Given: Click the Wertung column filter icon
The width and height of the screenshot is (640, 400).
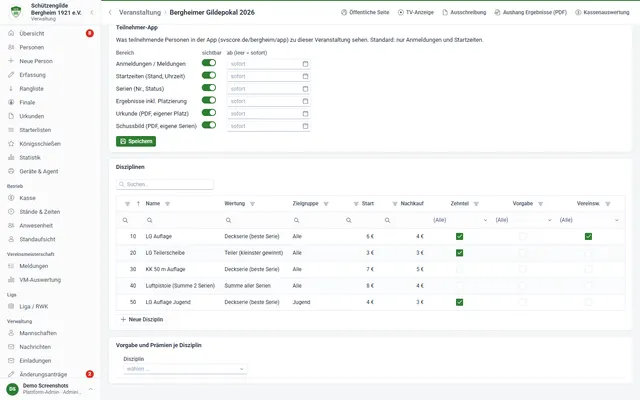Looking at the screenshot, I should click(x=252, y=204).
